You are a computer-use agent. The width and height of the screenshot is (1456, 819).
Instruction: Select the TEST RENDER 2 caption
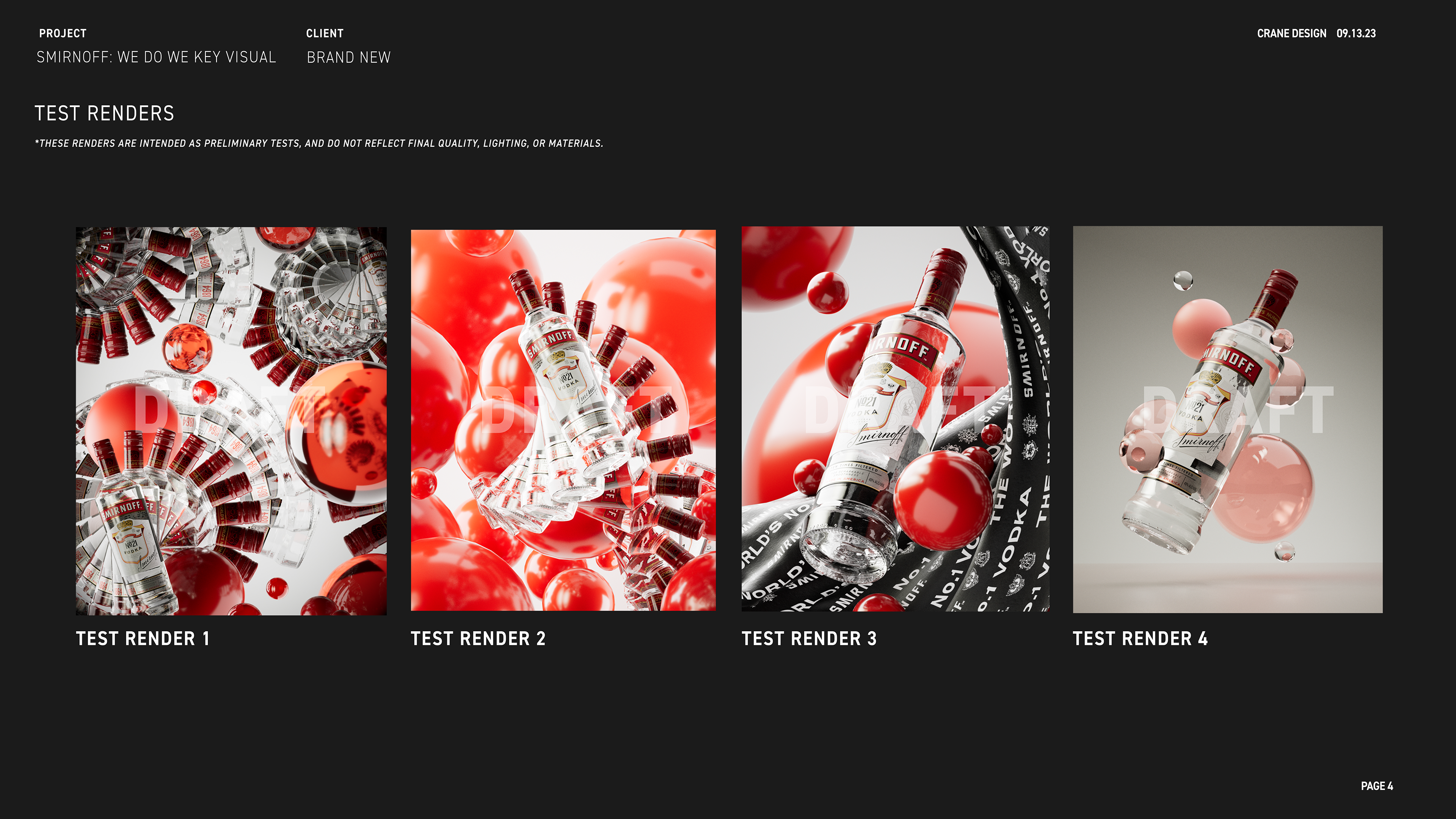[478, 639]
